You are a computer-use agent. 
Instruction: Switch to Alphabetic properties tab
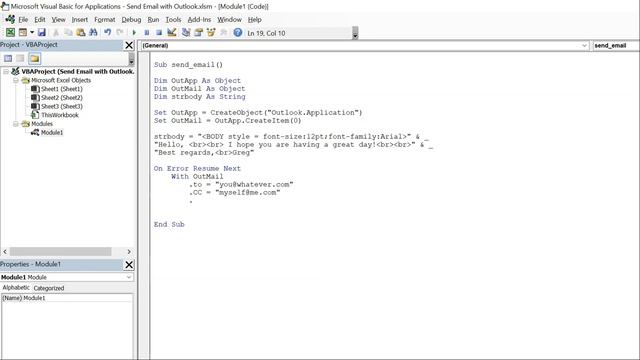16,288
